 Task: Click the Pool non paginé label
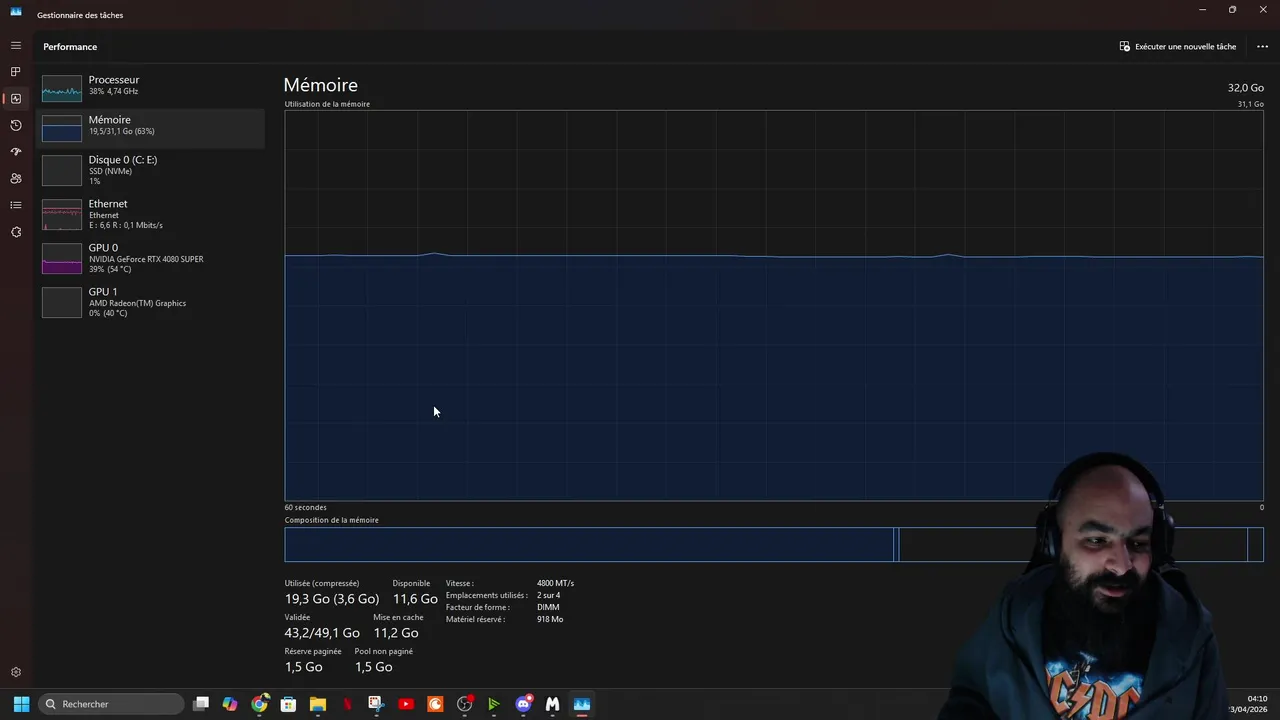[x=384, y=651]
